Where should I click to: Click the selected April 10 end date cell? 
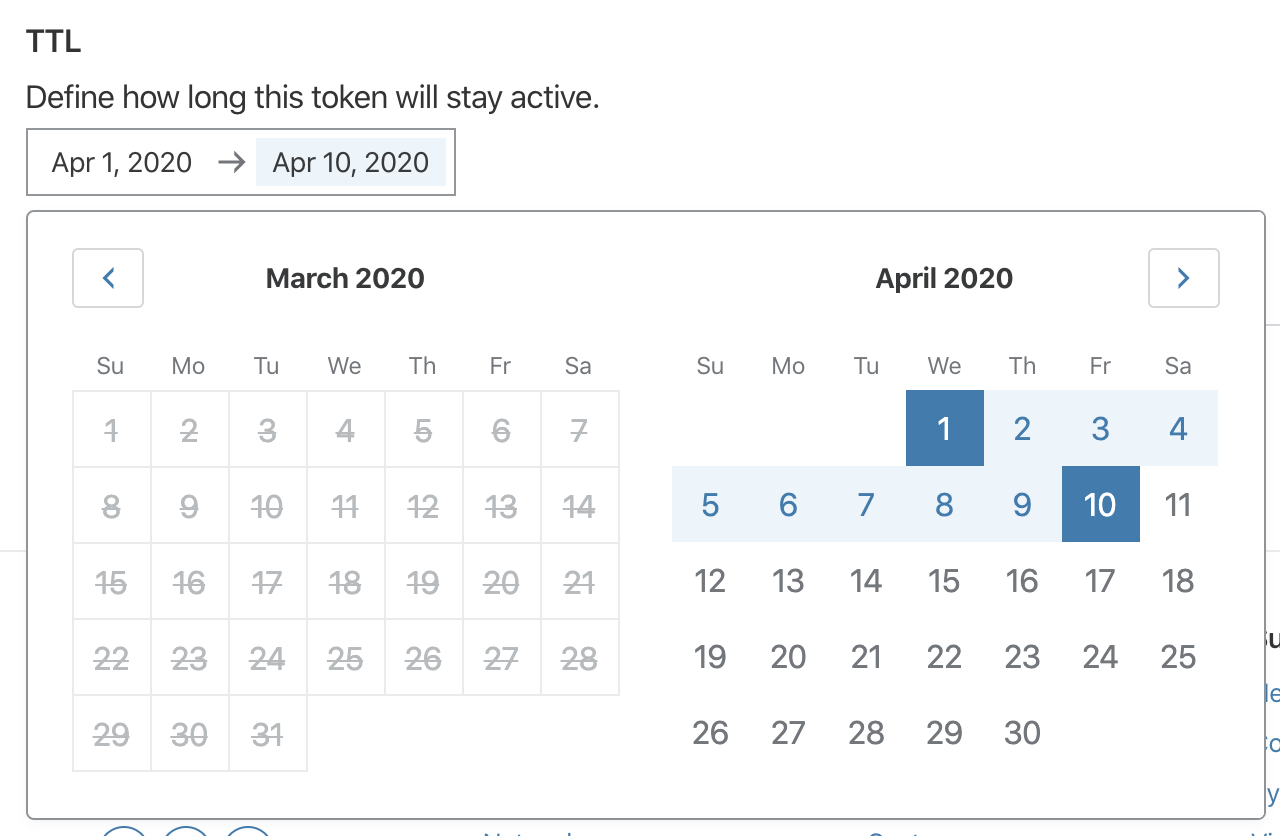pyautogui.click(x=1100, y=504)
